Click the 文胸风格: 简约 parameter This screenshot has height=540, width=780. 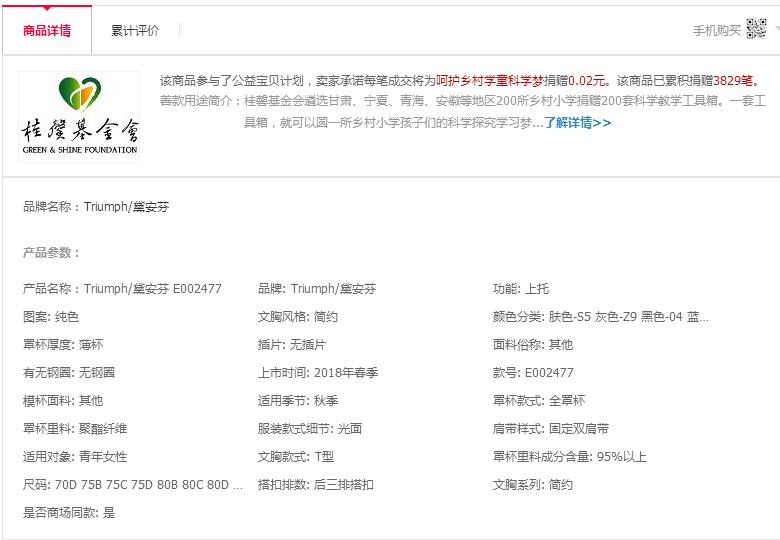[x=297, y=316]
